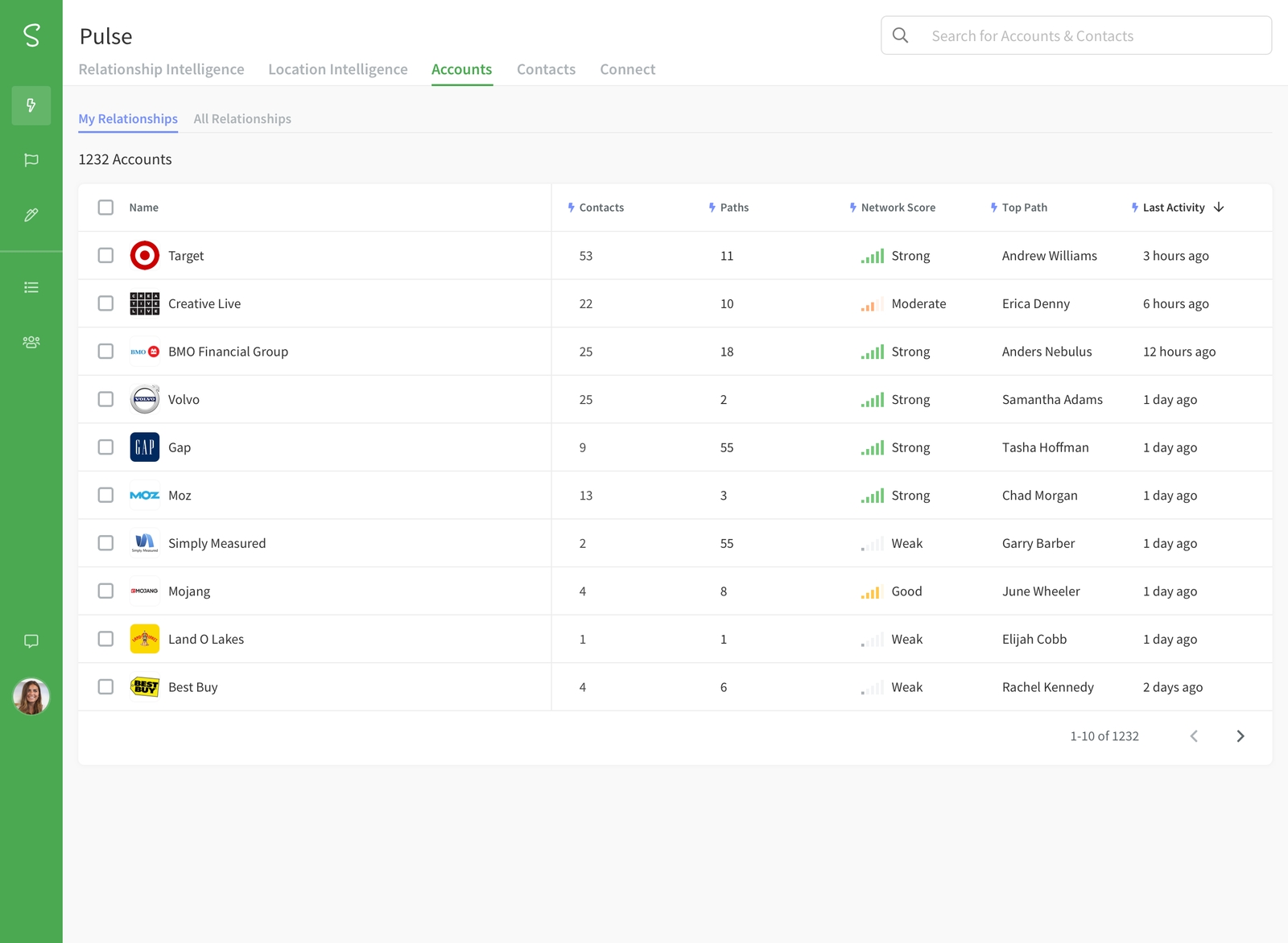
Task: Sort by the Paths column header
Action: tap(729, 208)
